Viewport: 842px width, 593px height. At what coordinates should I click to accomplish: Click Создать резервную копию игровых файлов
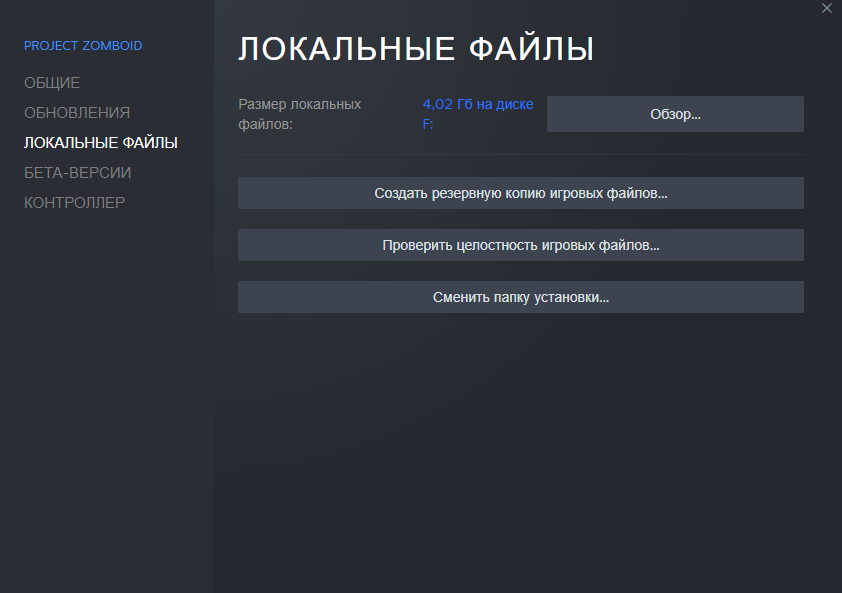coord(521,193)
